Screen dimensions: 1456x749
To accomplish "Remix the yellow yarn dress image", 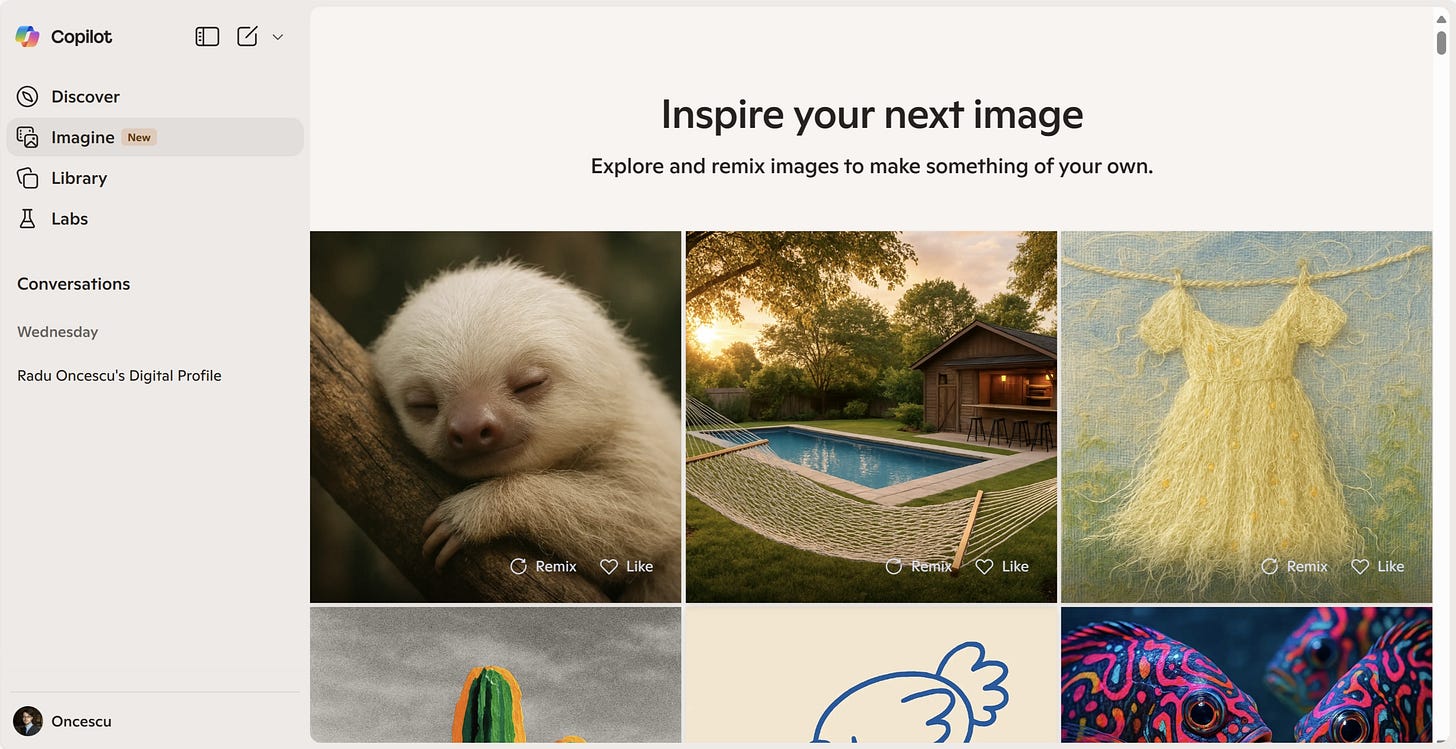I will coord(1294,566).
